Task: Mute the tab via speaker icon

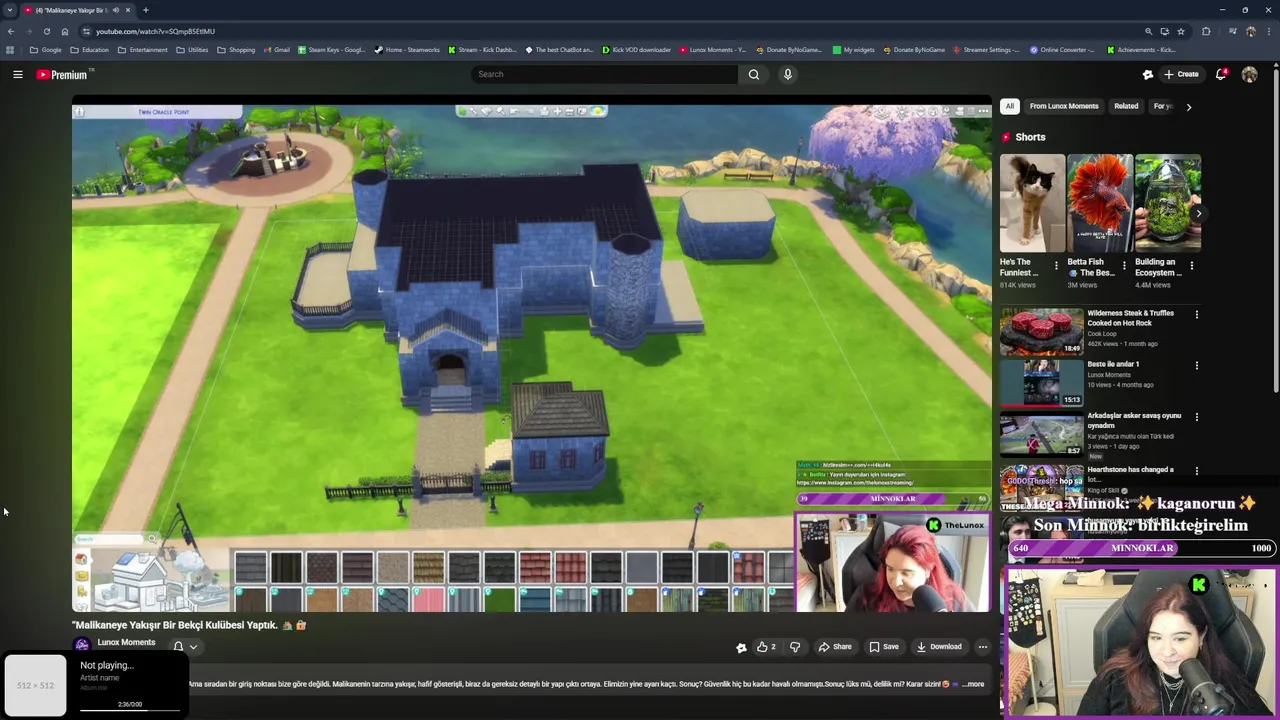Action: point(116,10)
